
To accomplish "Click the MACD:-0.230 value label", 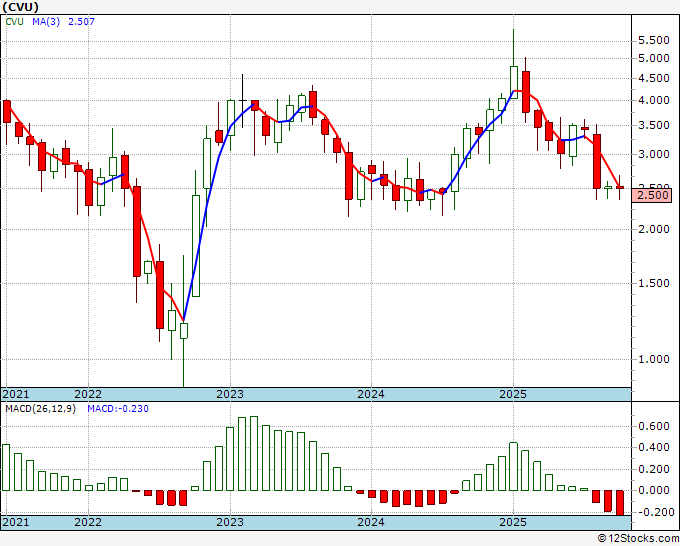I will coord(118,409).
